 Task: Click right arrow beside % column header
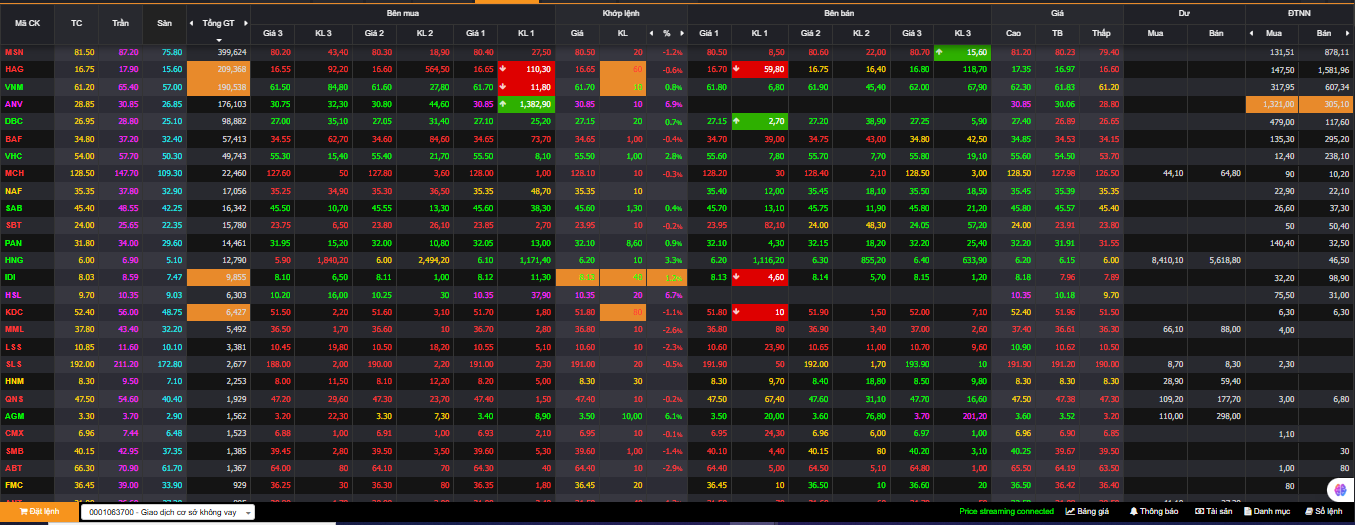click(680, 33)
